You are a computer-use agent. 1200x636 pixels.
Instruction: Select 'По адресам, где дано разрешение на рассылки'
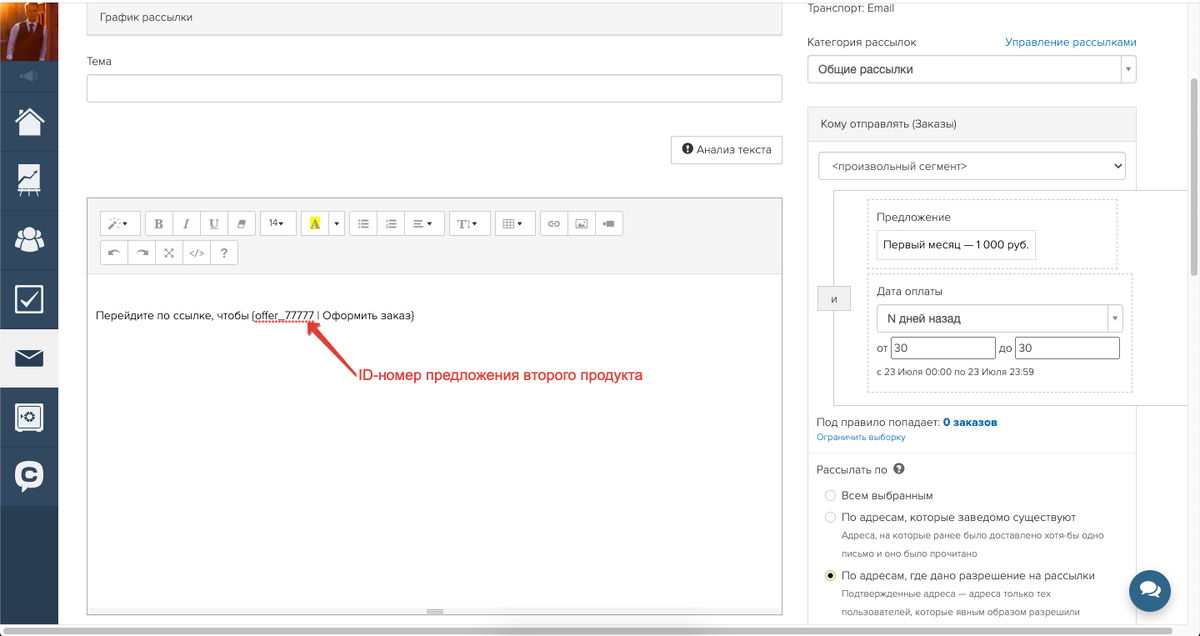pos(830,576)
